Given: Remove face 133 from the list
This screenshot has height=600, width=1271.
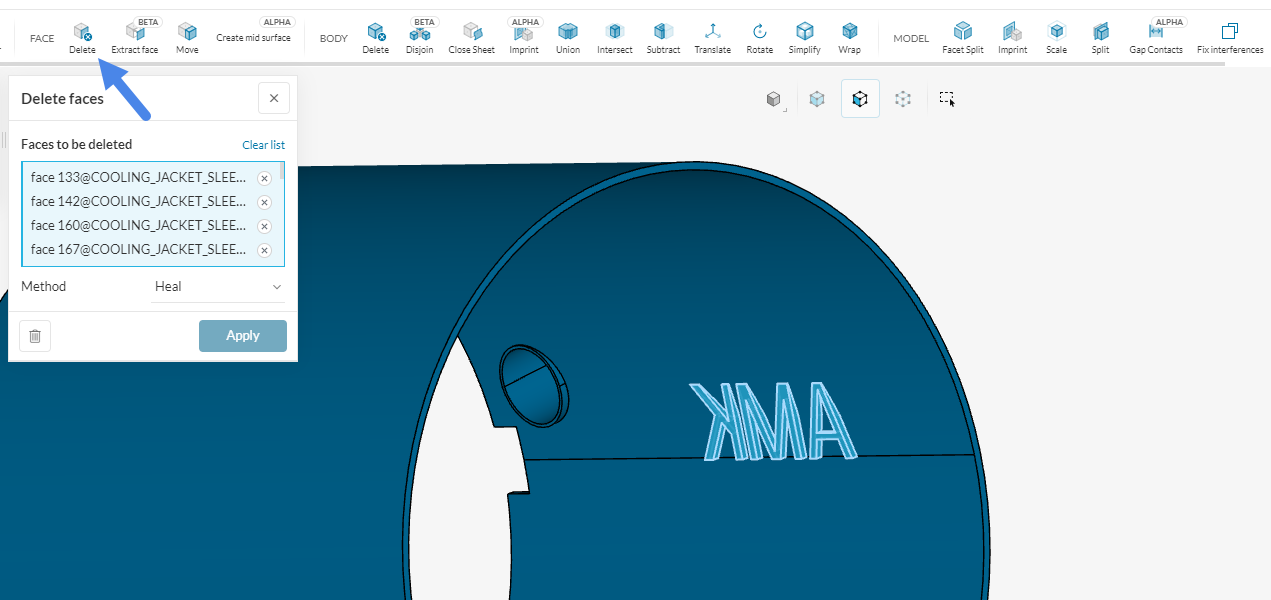Looking at the screenshot, I should 265,178.
